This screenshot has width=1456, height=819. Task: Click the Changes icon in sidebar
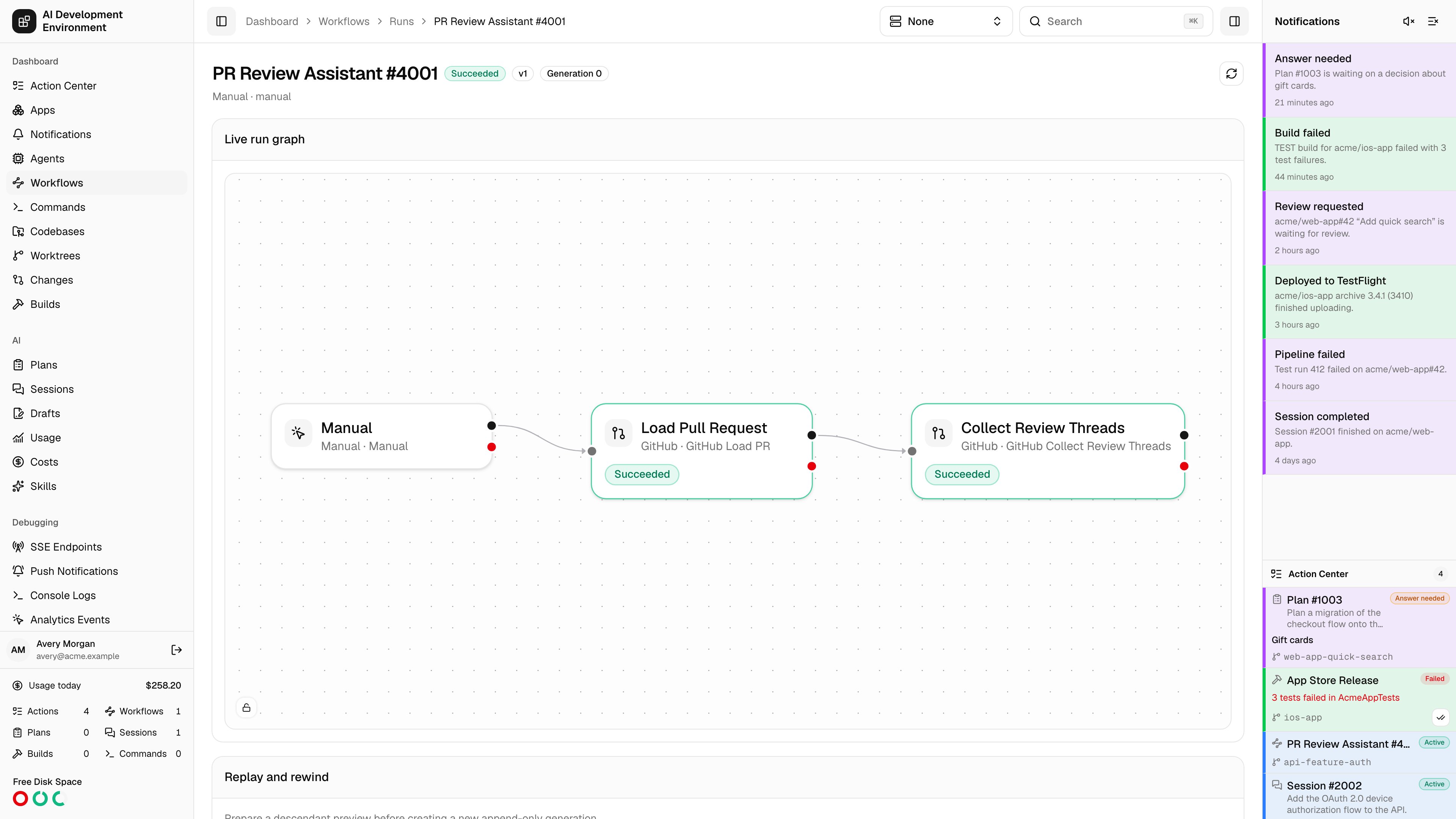click(18, 280)
